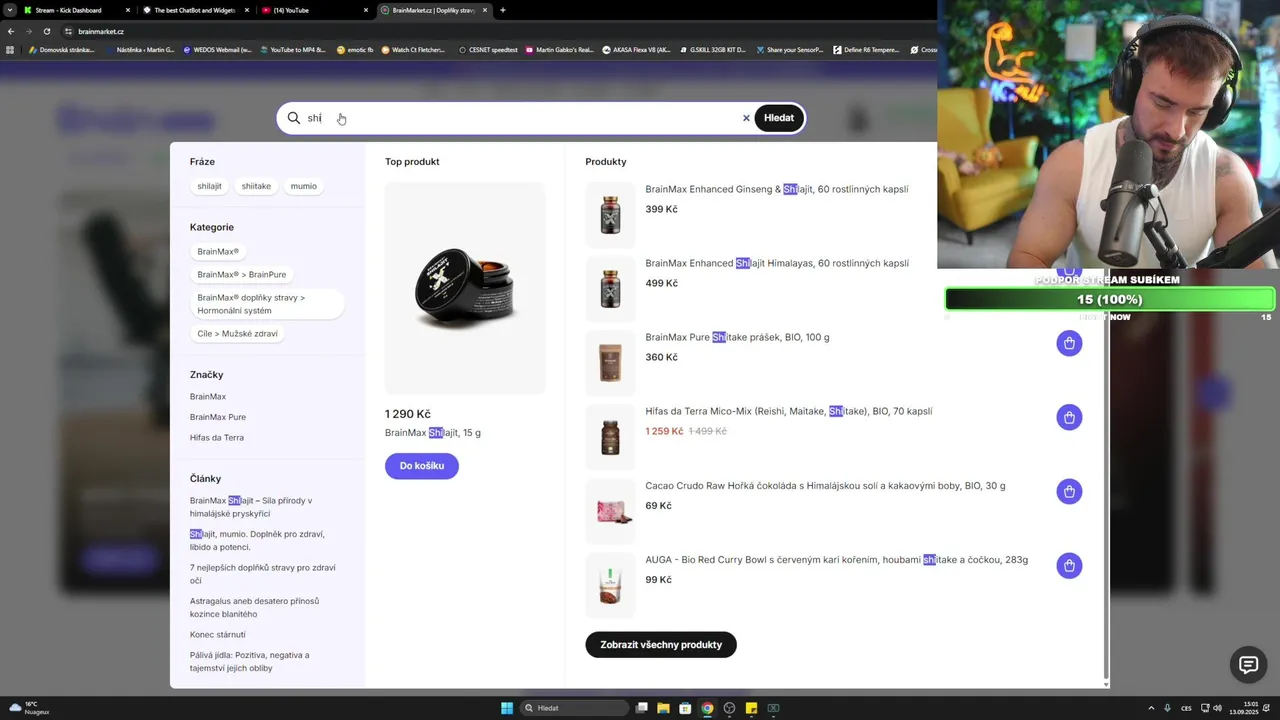Viewport: 1280px width, 720px height.
Task: Open the WEDOS Webmail bookmark
Action: pos(216,49)
